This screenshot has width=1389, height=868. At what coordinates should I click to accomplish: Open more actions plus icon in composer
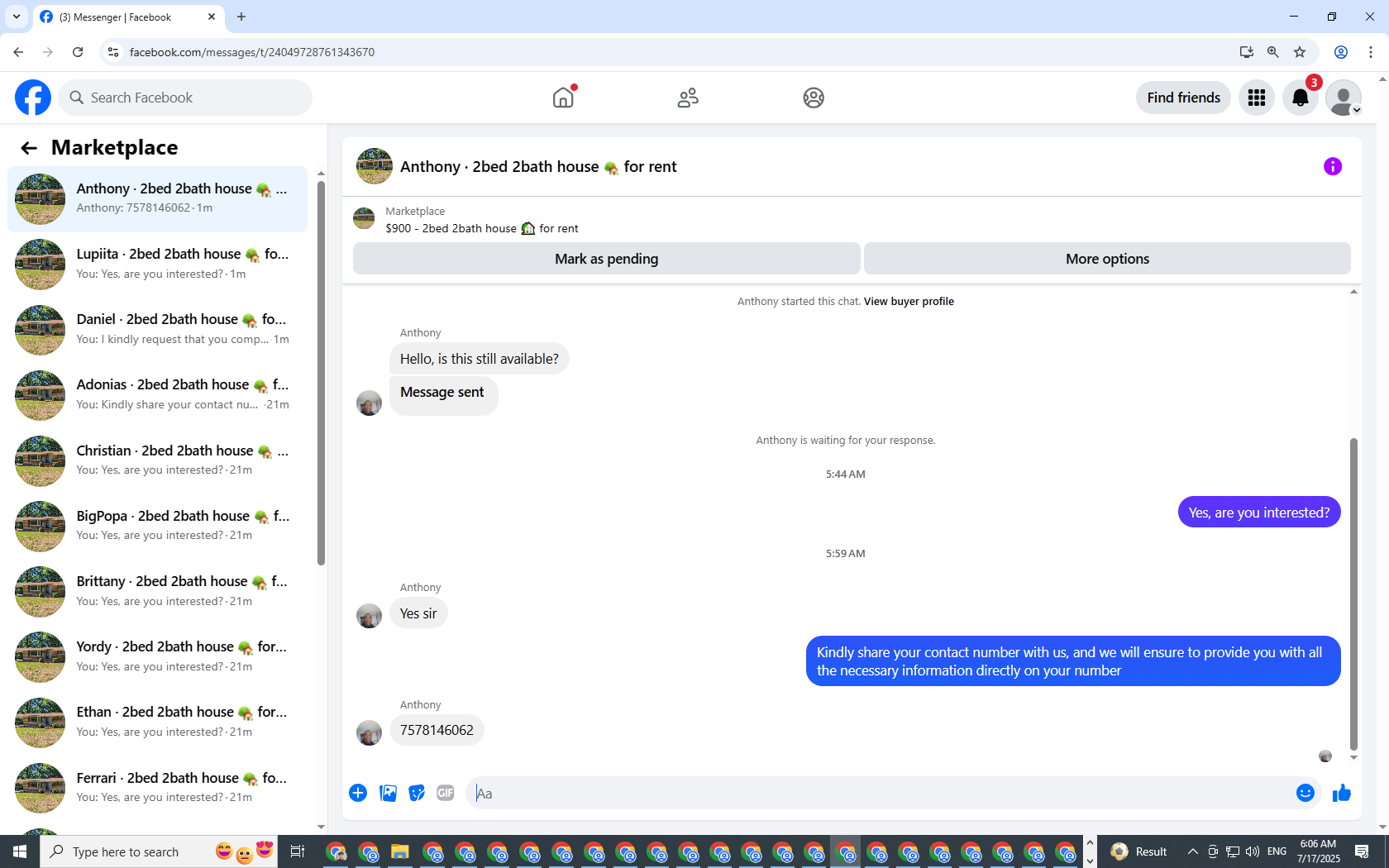point(358,794)
